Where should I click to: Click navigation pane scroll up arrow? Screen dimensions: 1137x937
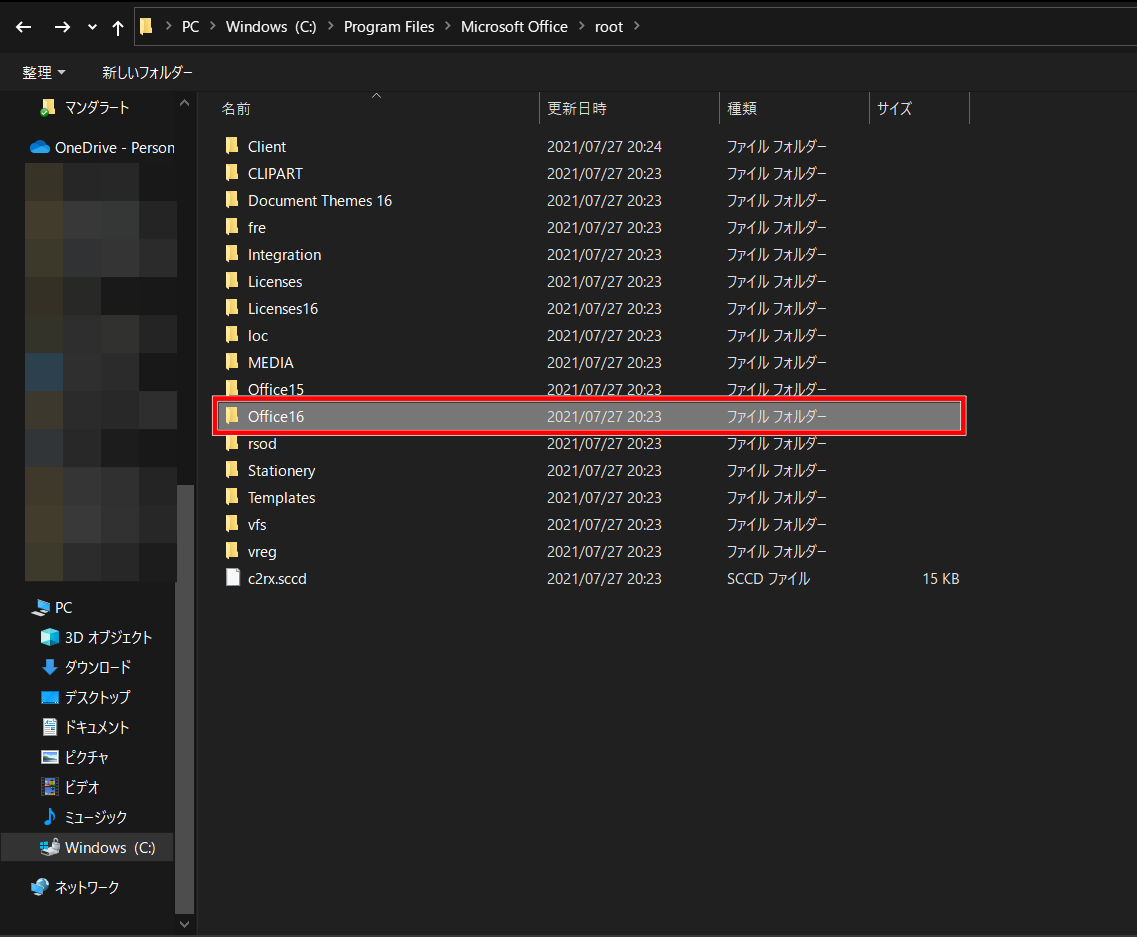pyautogui.click(x=184, y=103)
